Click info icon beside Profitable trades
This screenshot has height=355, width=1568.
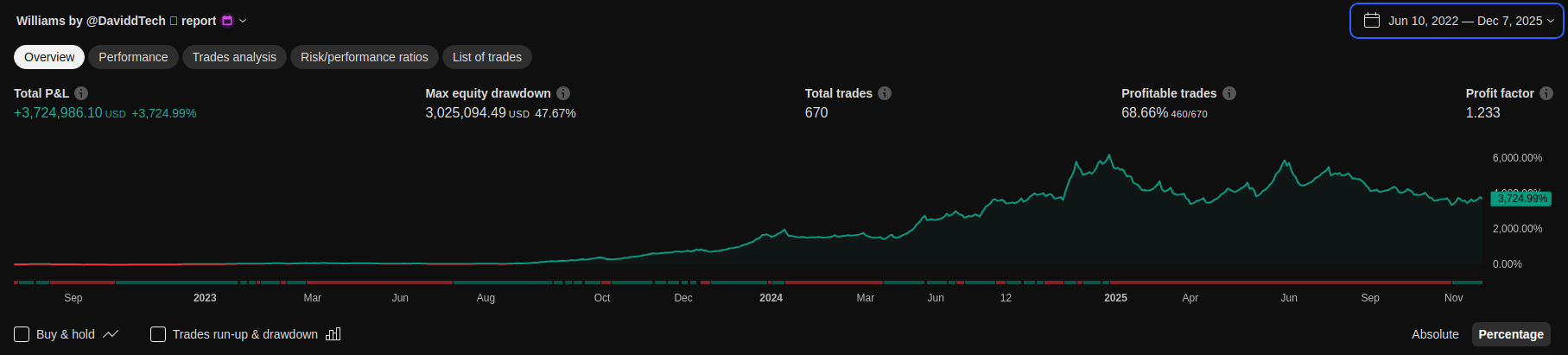click(1229, 93)
